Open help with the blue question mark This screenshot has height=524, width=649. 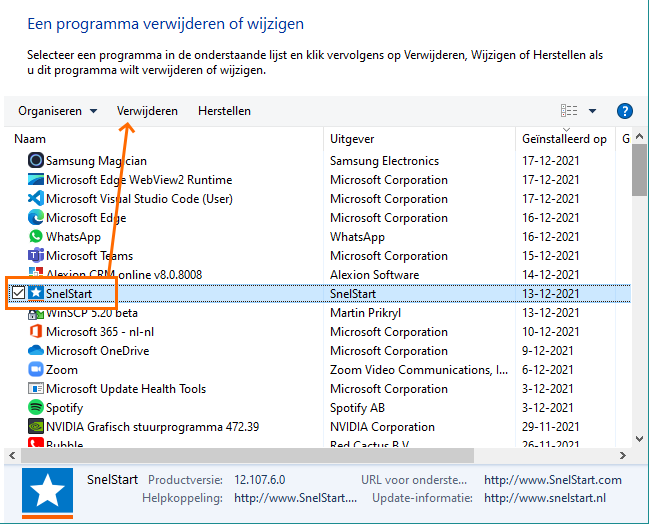625,111
